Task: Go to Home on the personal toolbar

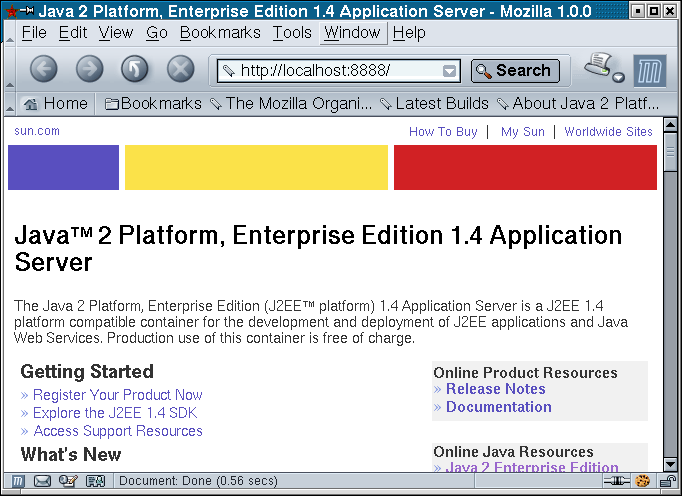Action: click(x=55, y=104)
